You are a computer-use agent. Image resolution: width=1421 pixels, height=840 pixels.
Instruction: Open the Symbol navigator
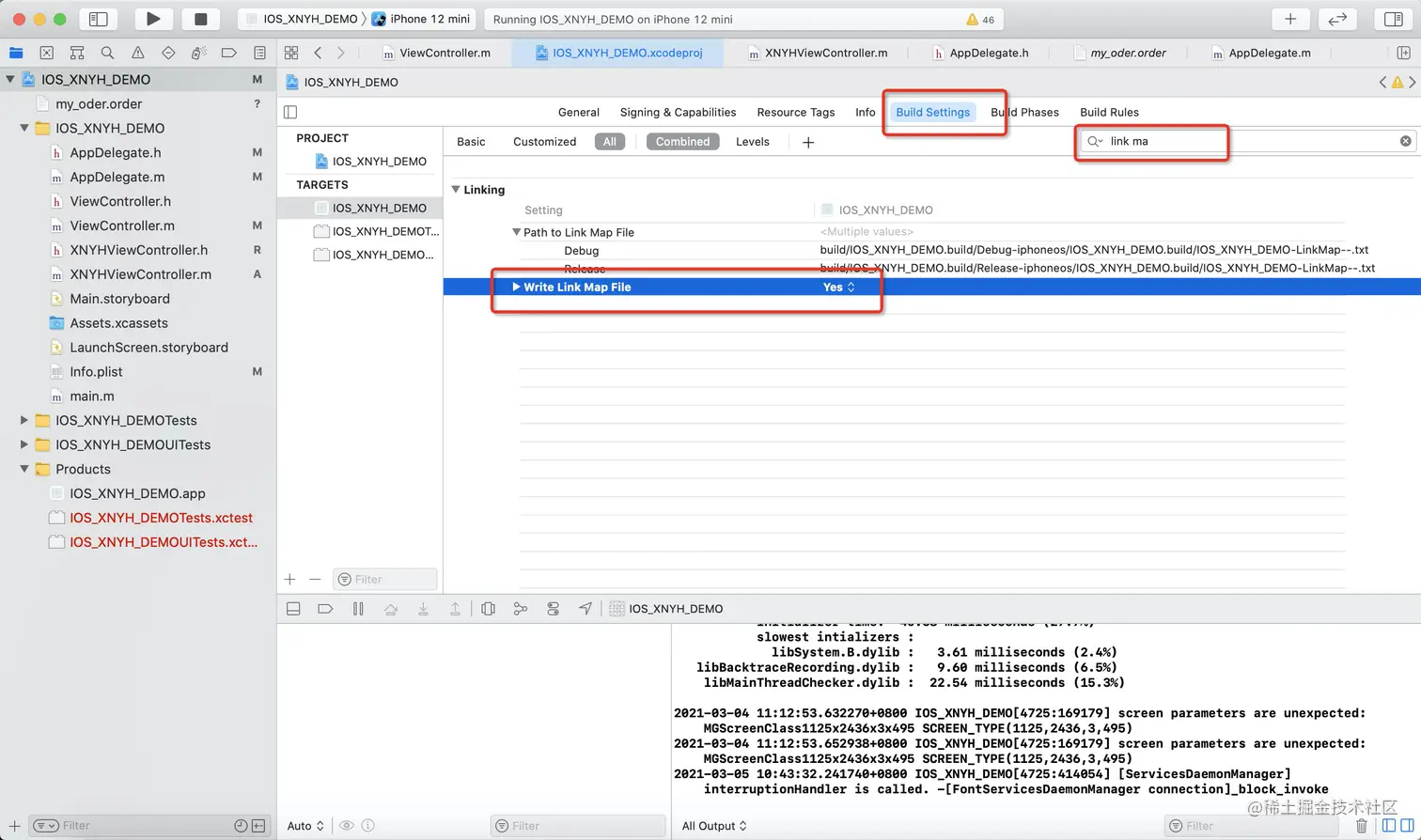(77, 53)
